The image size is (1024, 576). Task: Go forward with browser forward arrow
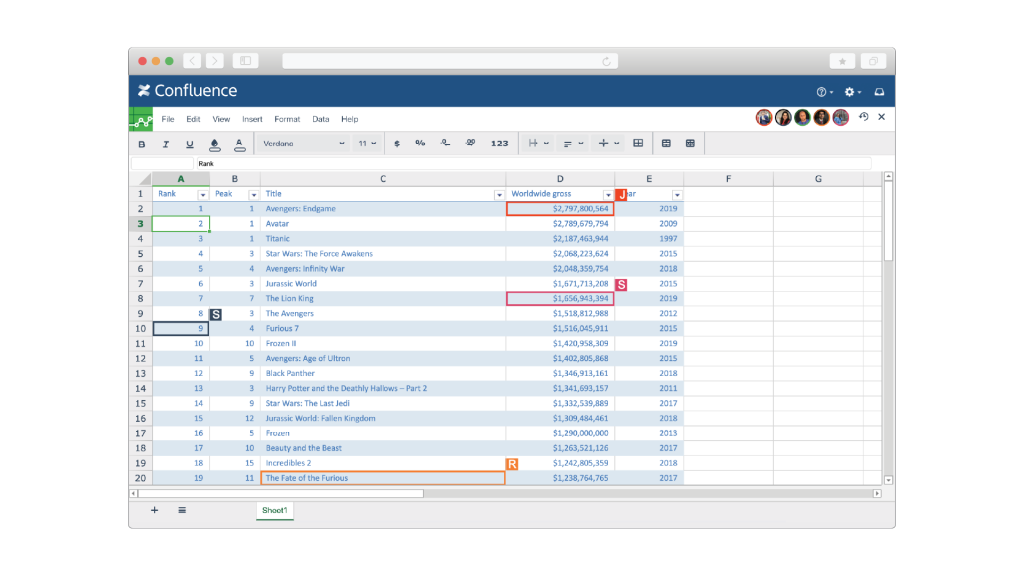click(x=214, y=61)
